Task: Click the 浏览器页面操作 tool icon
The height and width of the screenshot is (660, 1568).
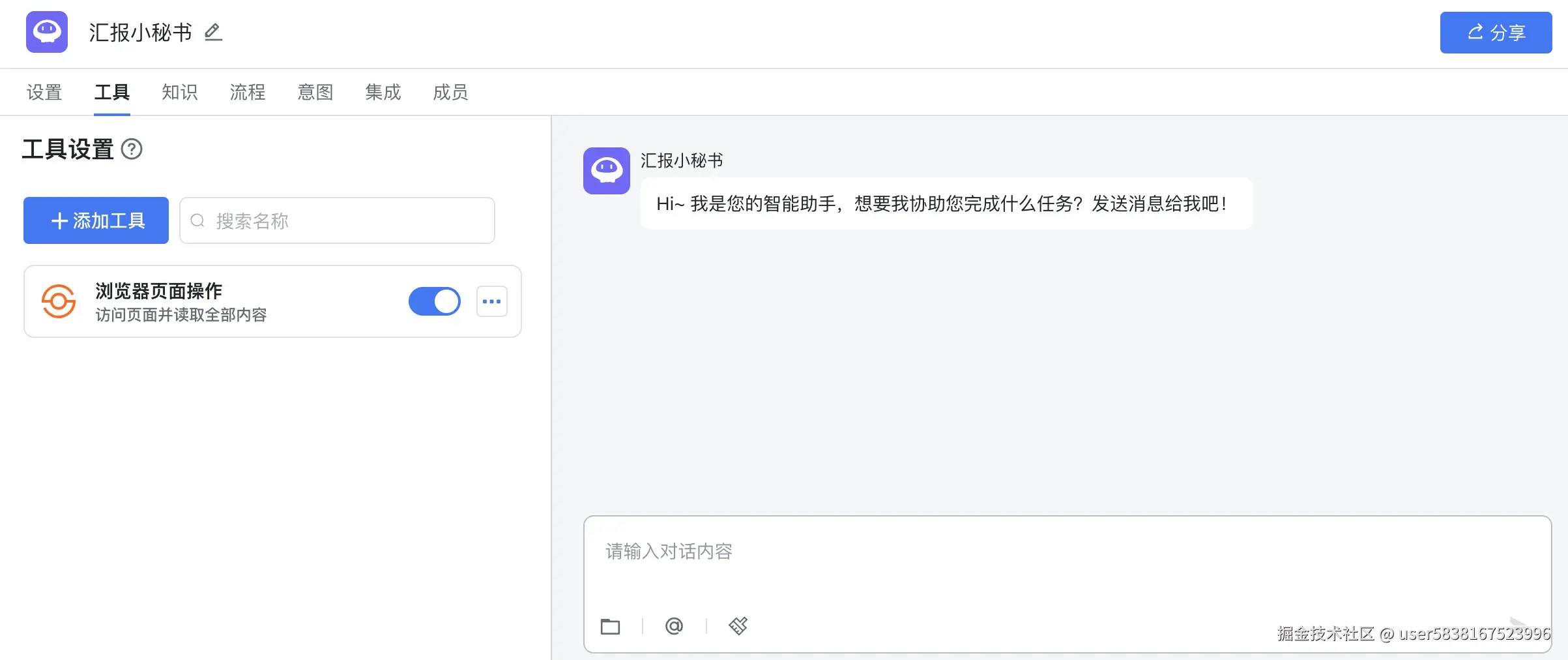Action: pos(58,301)
